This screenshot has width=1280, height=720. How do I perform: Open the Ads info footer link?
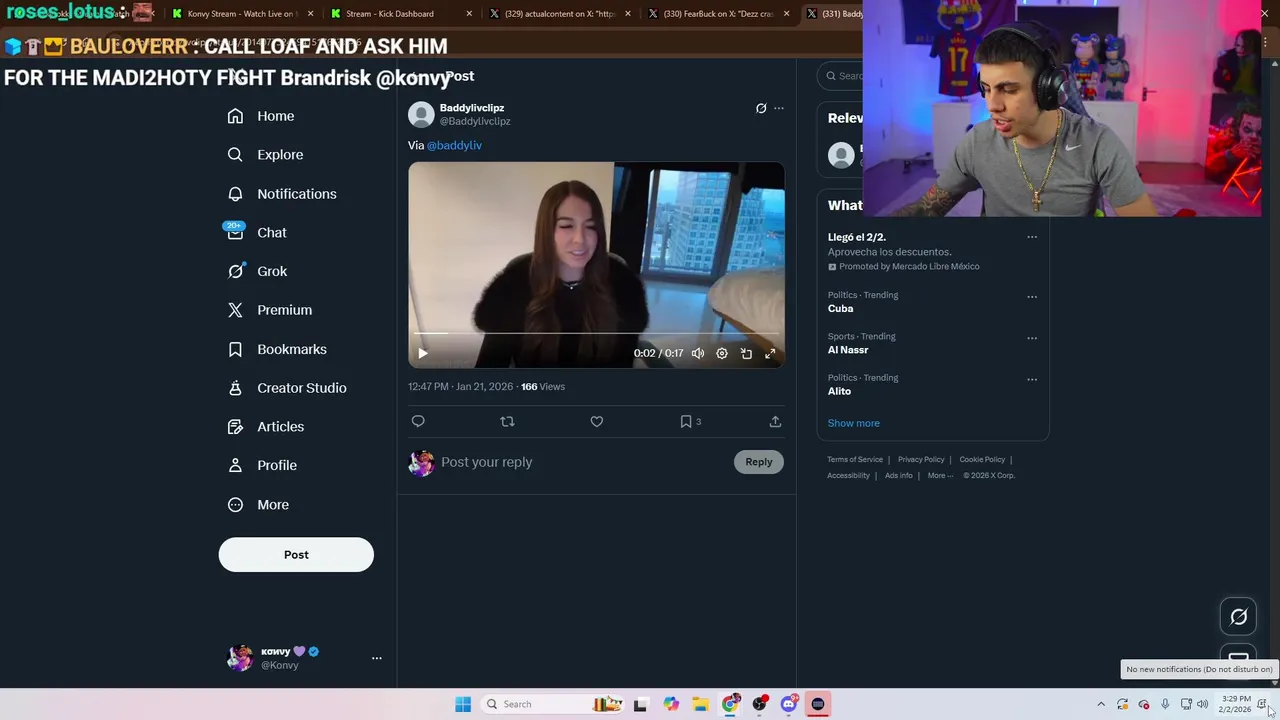click(898, 476)
